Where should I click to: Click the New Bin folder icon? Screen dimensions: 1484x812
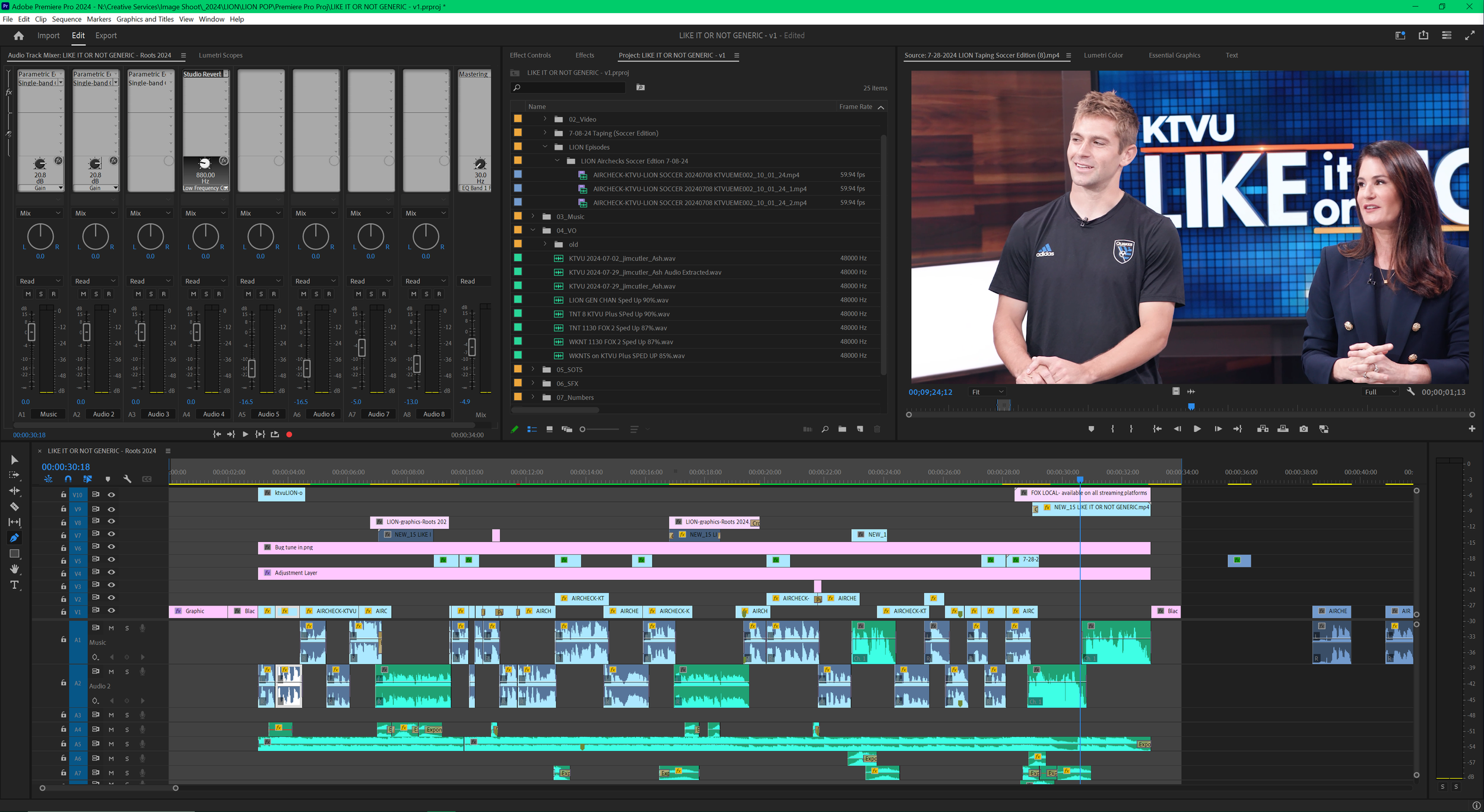[x=842, y=429]
